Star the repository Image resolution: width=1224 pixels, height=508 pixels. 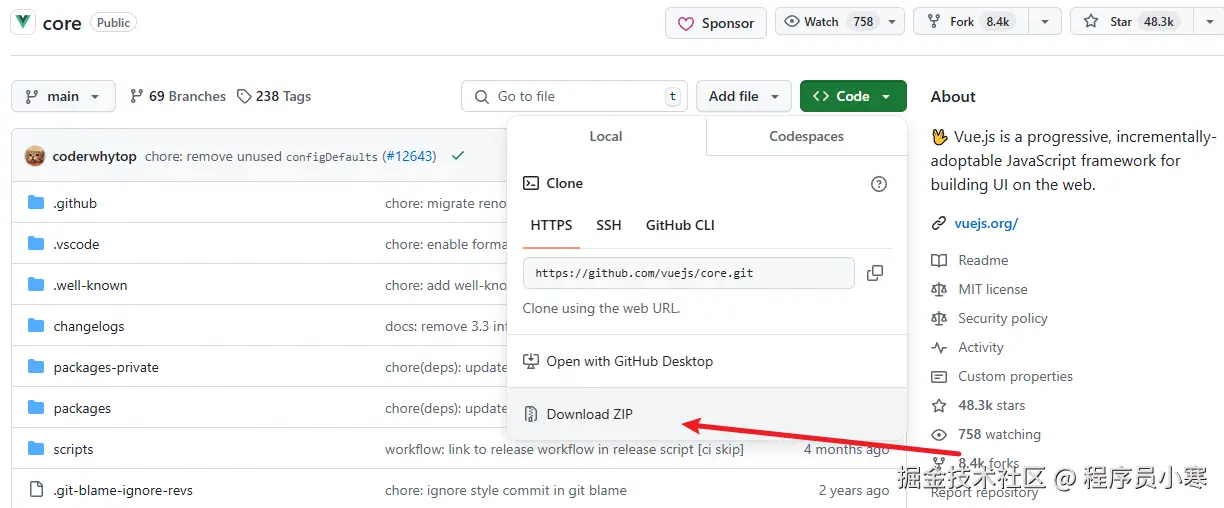point(1131,22)
